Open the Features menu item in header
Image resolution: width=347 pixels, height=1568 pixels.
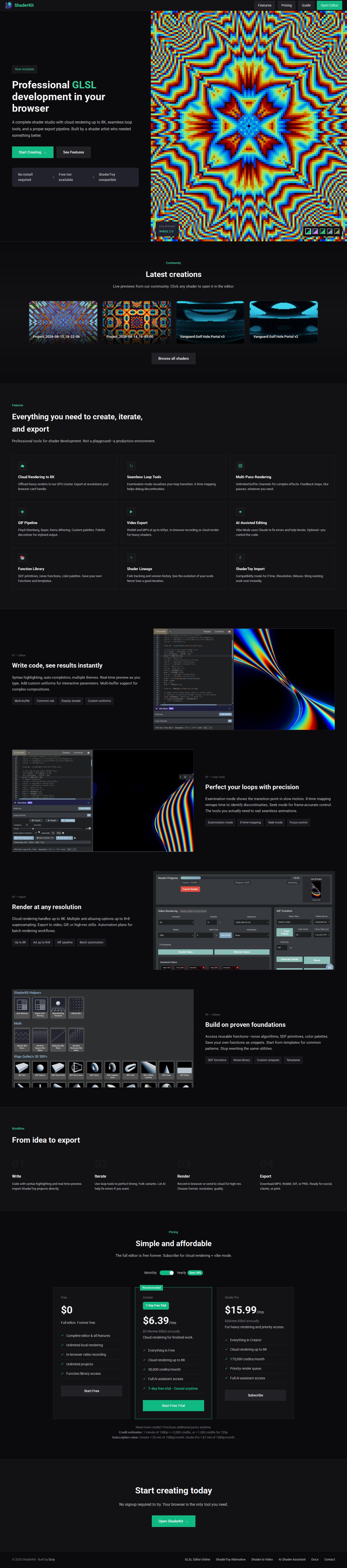pos(264,5)
